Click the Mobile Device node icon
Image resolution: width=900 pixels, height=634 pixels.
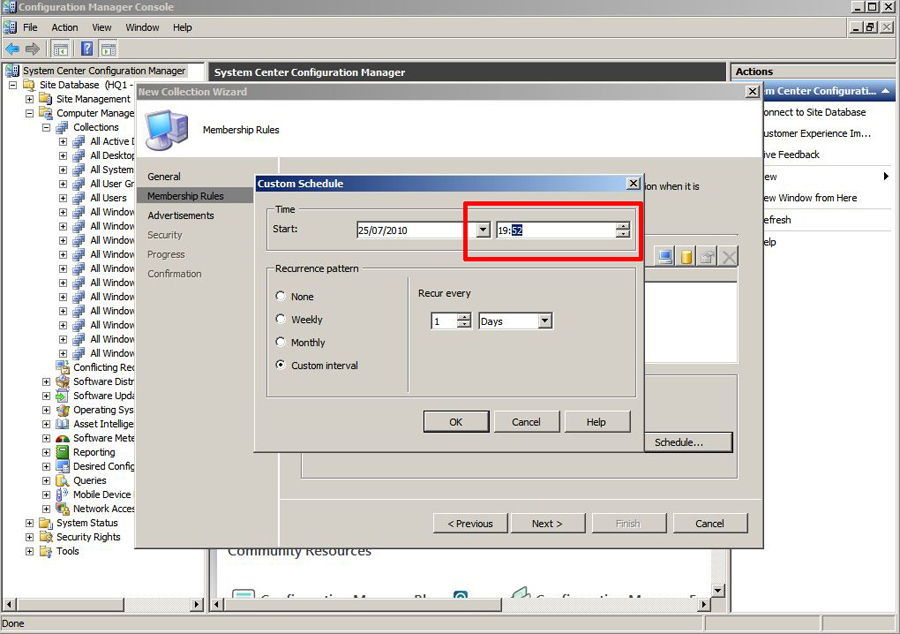63,495
